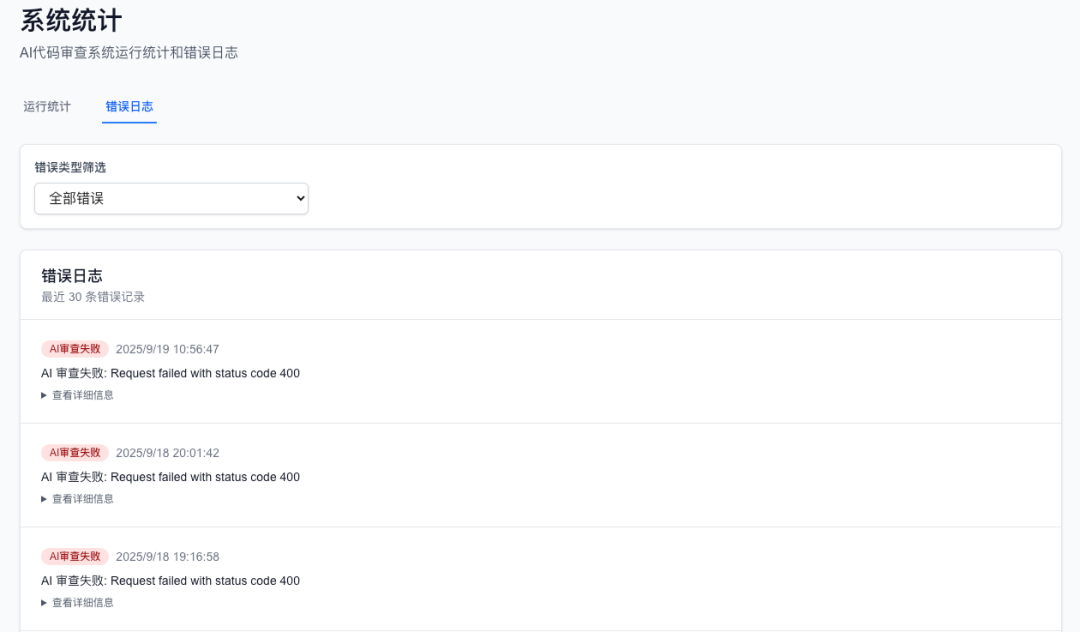The width and height of the screenshot is (1080, 632).
Task: Select the 错误日志 tab
Action: [x=129, y=107]
